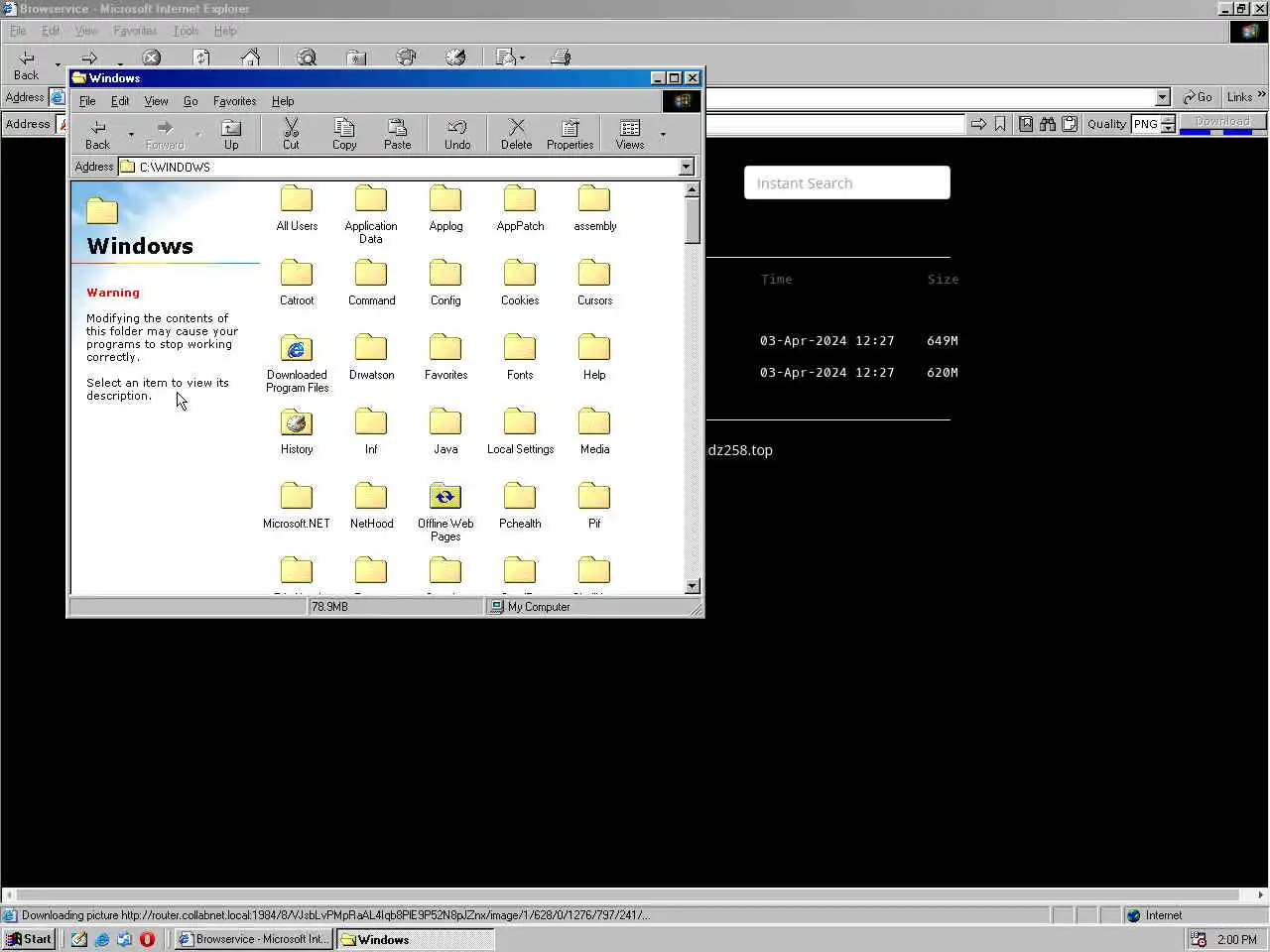The width and height of the screenshot is (1270, 952).
Task: Select the Drwatson folder
Action: click(x=371, y=357)
